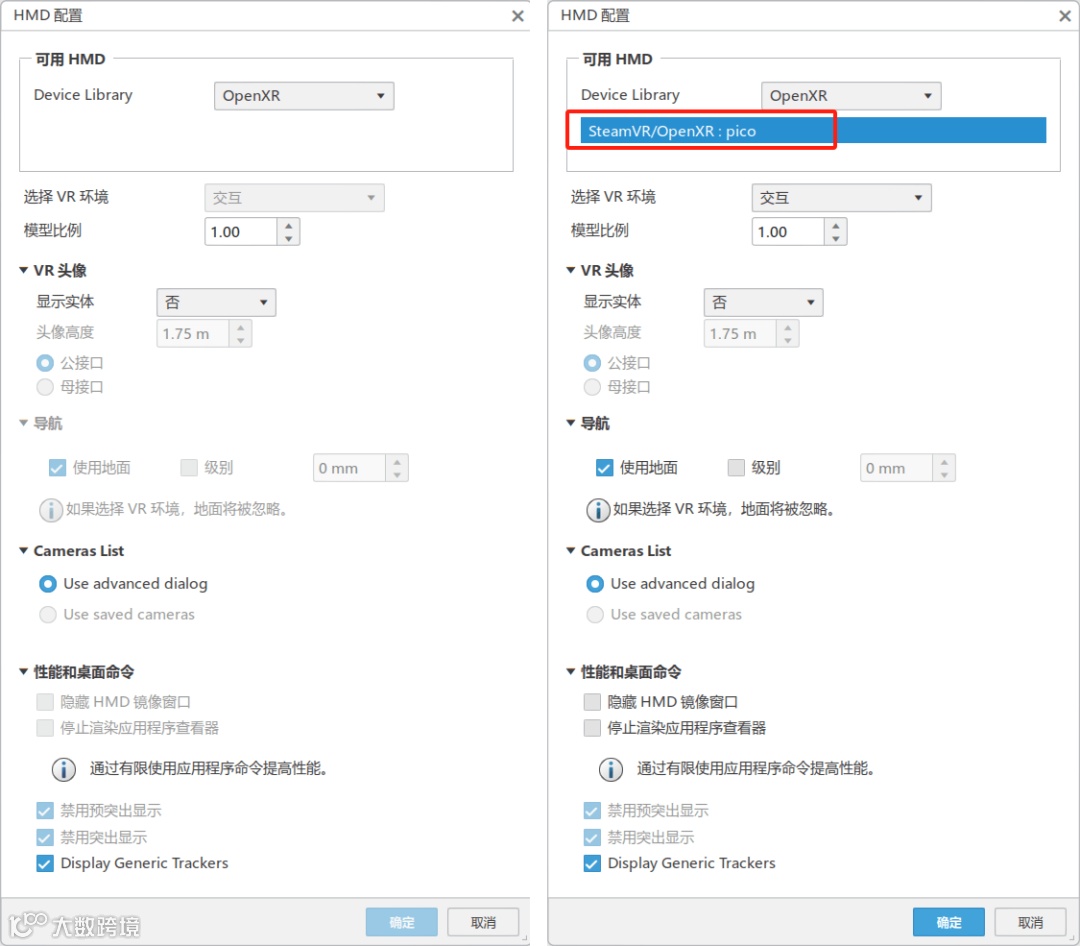Select 公接口 radio in right dialog

pos(592,362)
